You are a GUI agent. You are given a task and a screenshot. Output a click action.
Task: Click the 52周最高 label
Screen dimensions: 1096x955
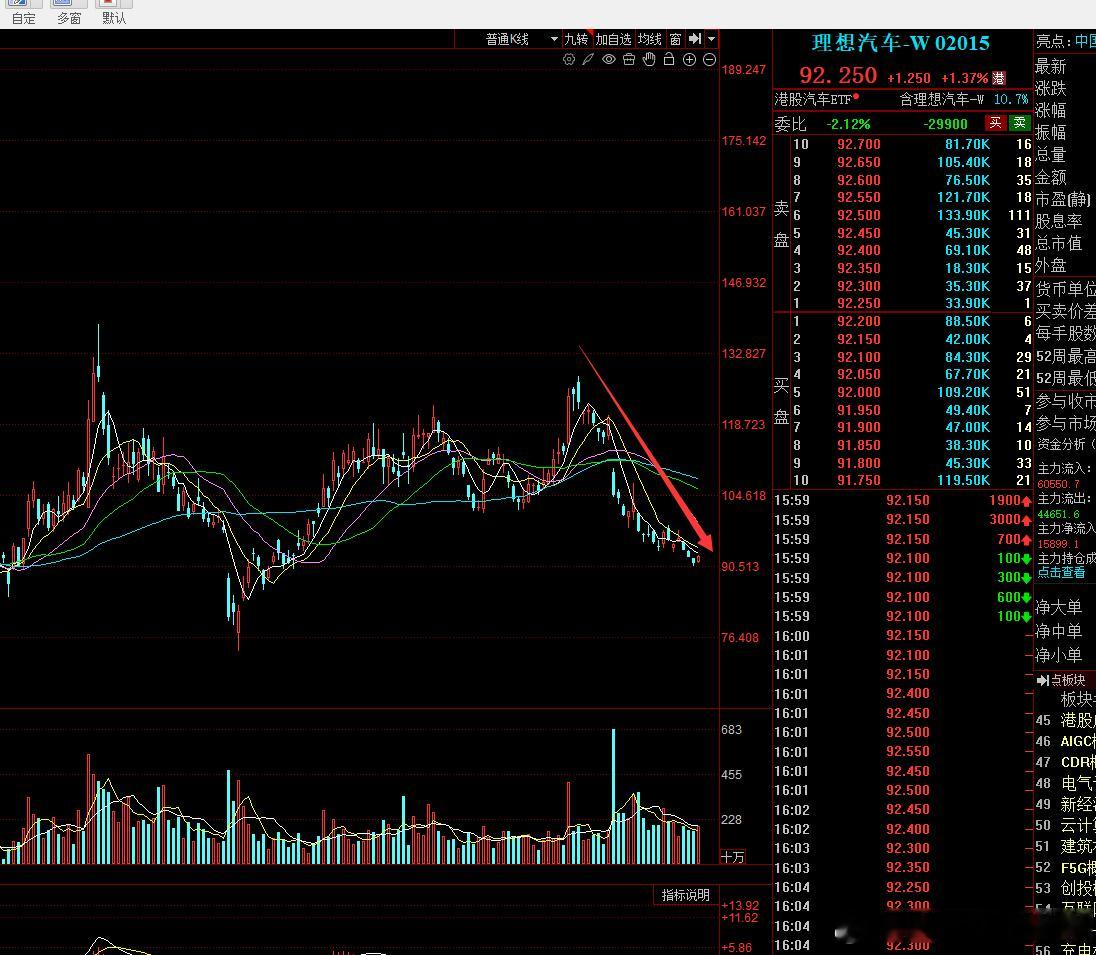click(1065, 357)
